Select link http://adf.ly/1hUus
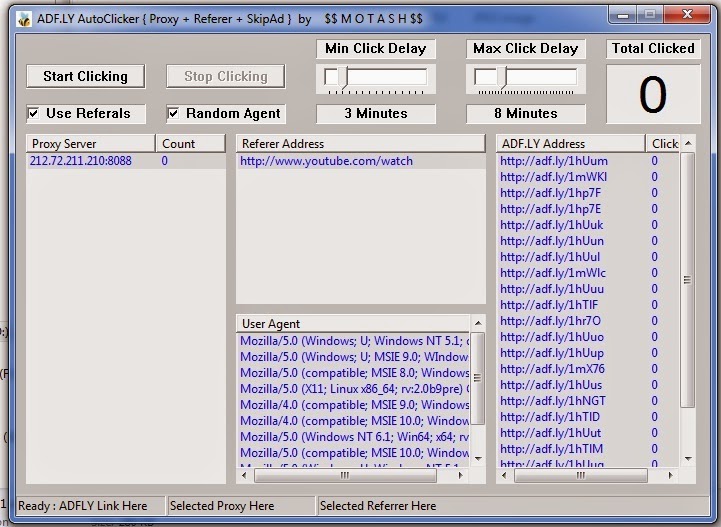This screenshot has height=527, width=721. [x=551, y=385]
